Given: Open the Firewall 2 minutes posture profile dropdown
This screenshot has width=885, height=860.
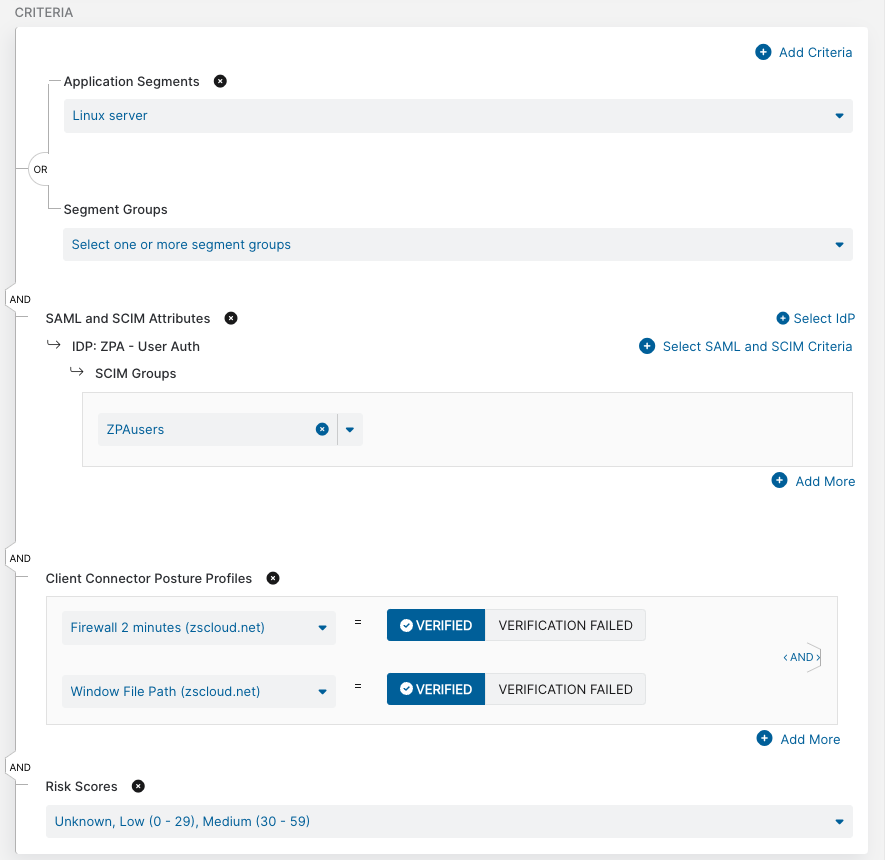Looking at the screenshot, I should click(322, 628).
